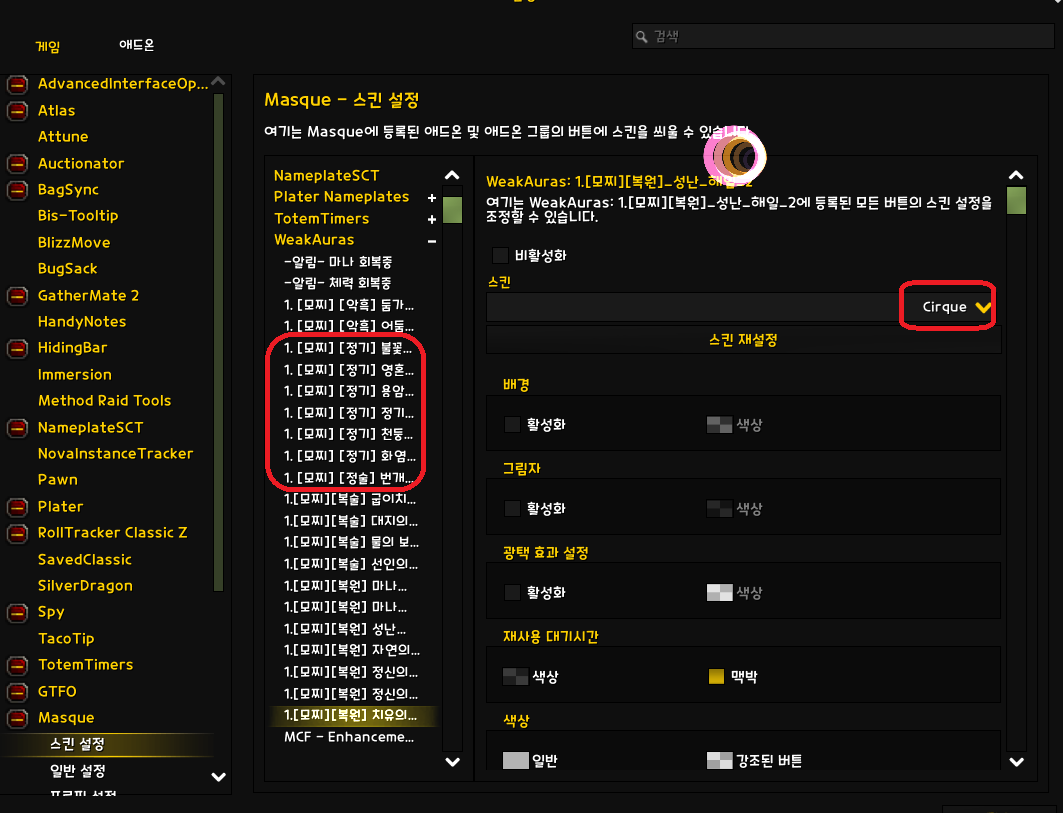Open the 재사용 대기시간 색상 swatch
Screen dimensions: 1063x813
pos(515,676)
